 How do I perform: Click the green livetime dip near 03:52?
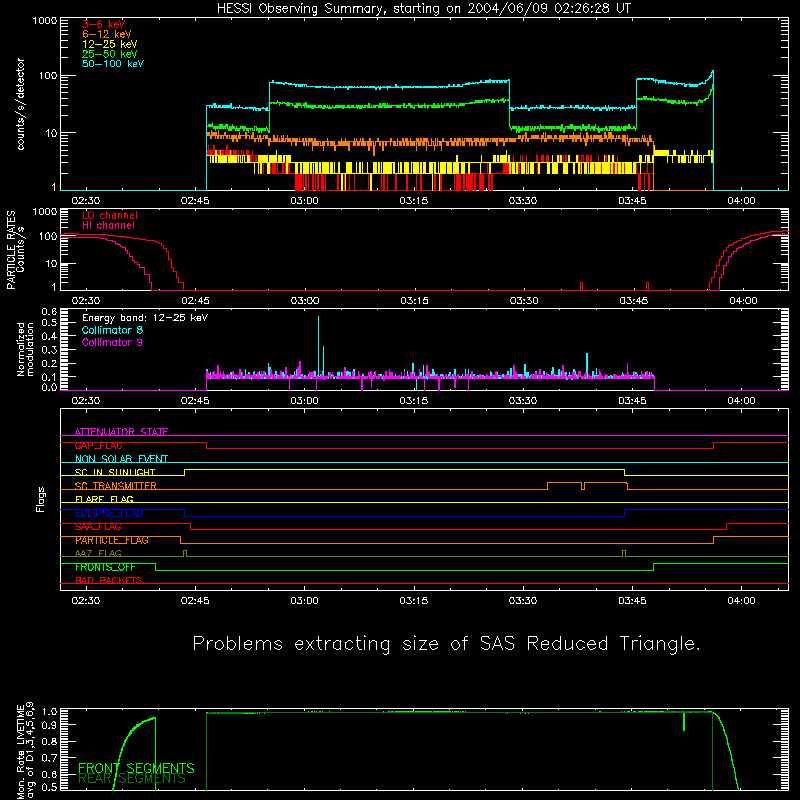[x=684, y=721]
